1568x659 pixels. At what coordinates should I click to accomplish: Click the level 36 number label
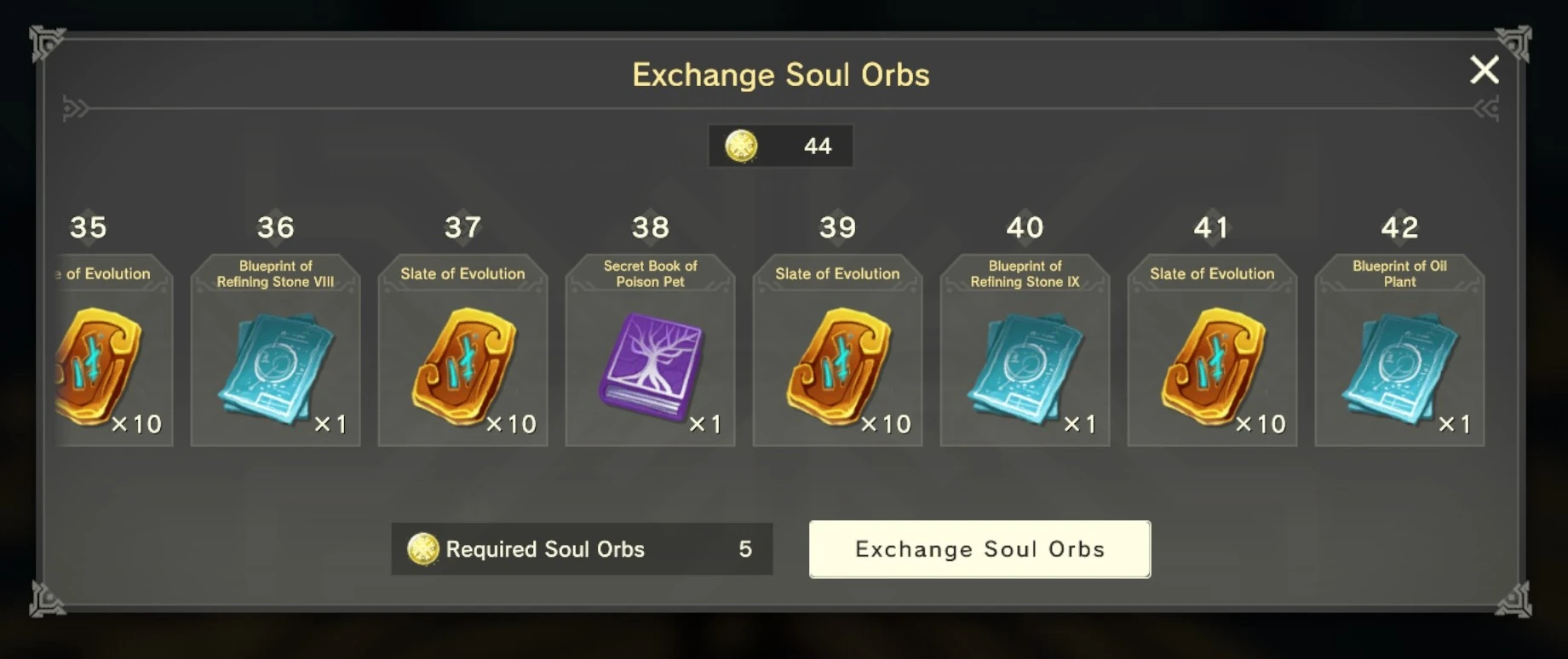click(275, 227)
